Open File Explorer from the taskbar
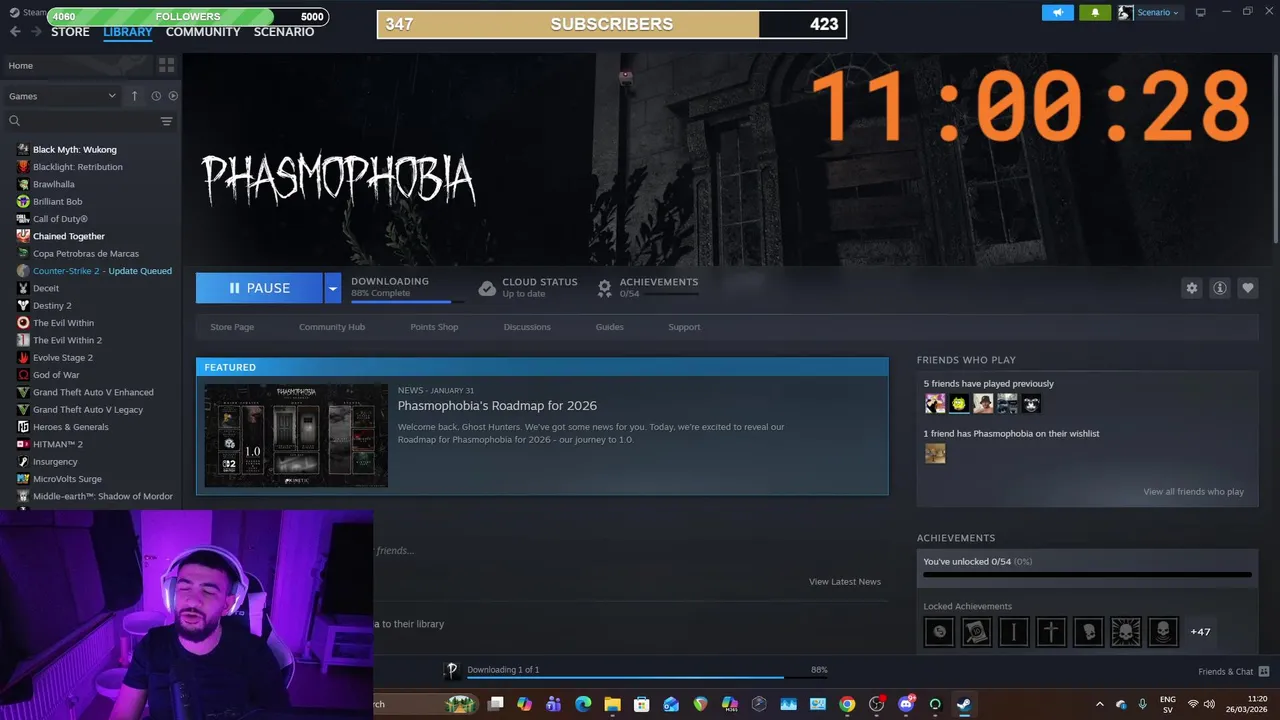 click(x=612, y=704)
